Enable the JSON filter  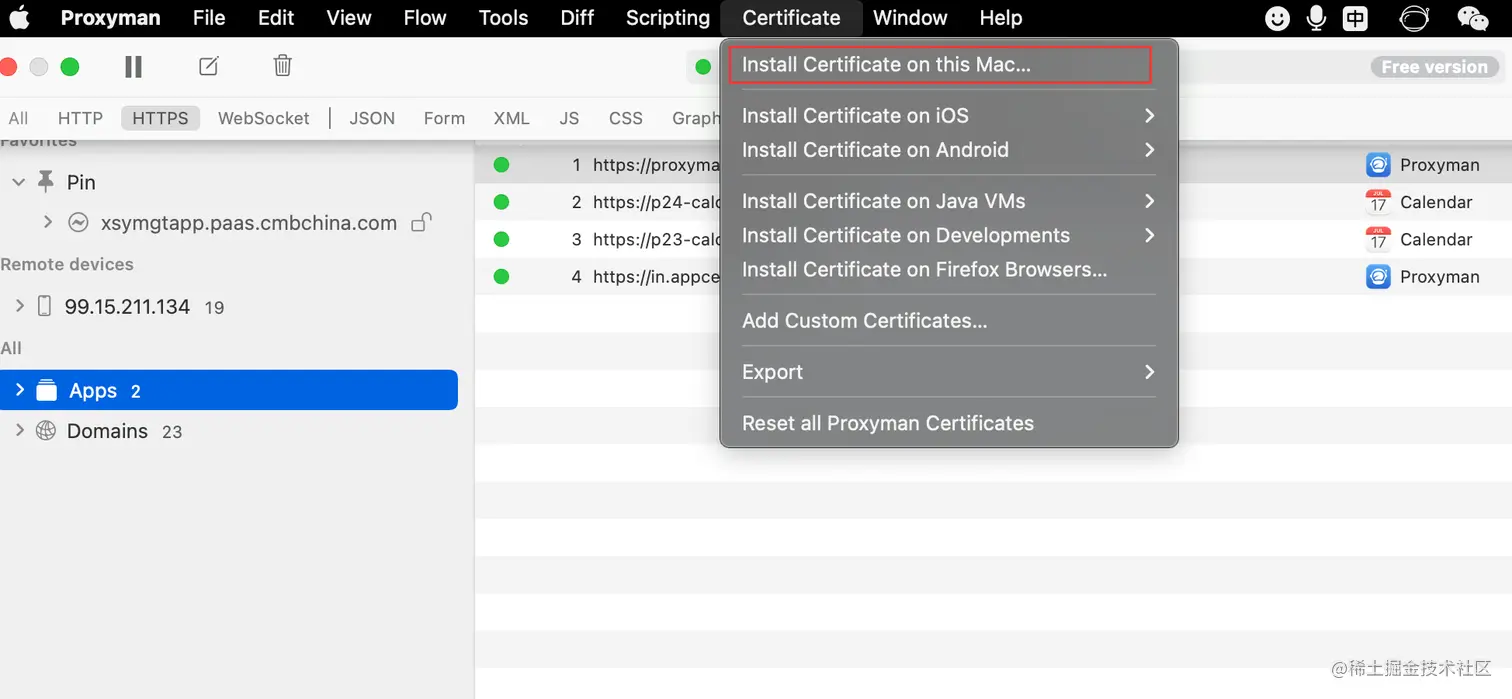pyautogui.click(x=372, y=118)
